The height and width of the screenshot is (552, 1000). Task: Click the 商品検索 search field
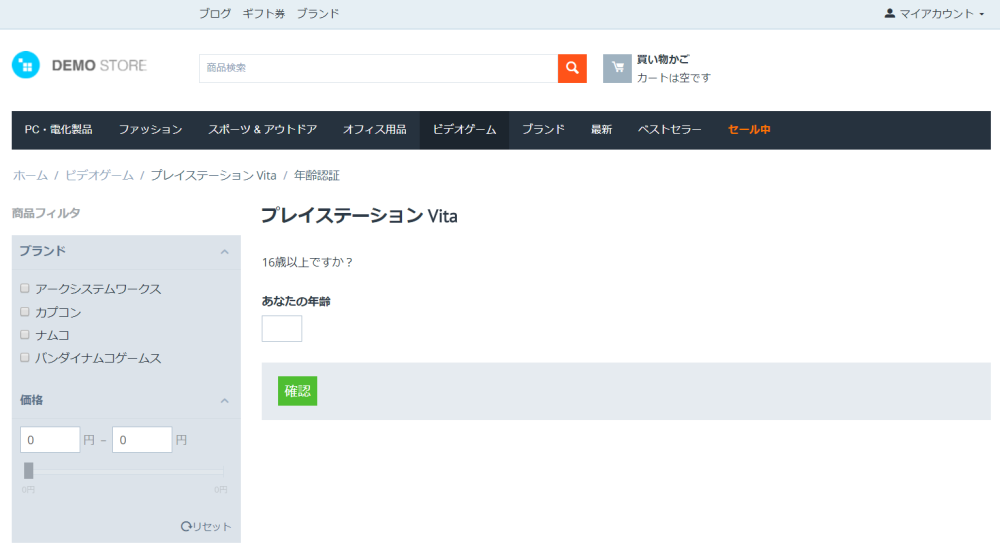click(379, 68)
